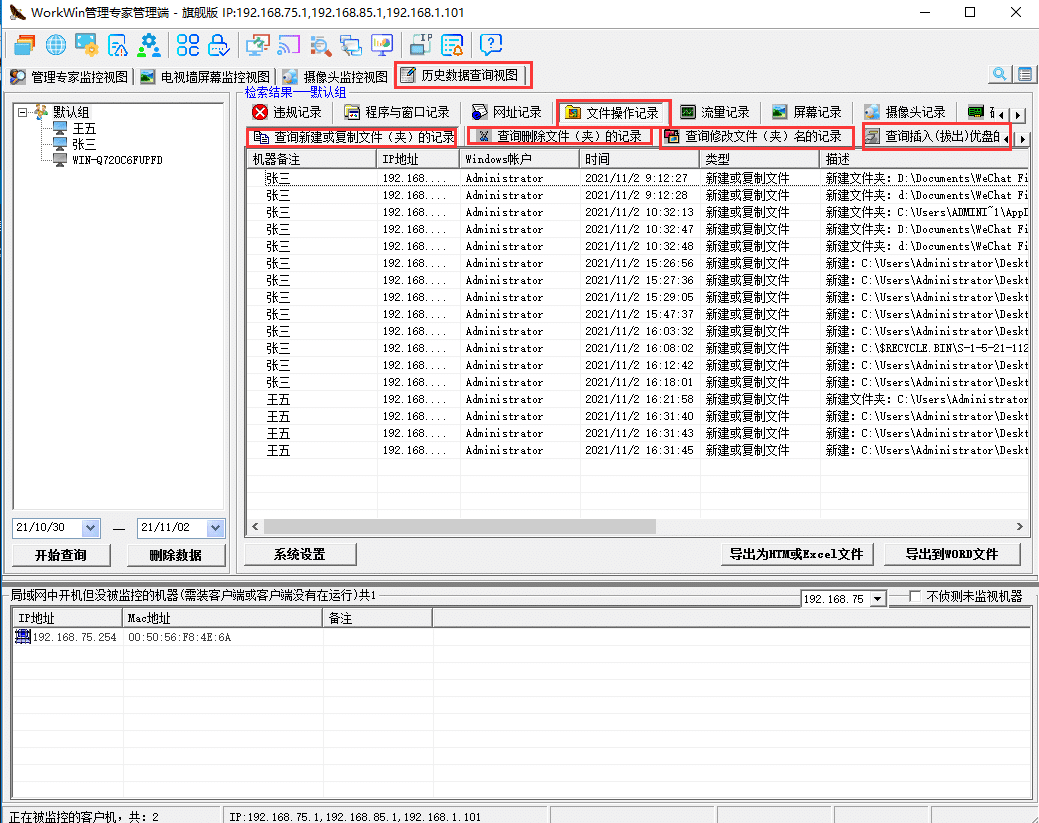
Task: Click the results scrollbar right arrow
Action: tap(1020, 526)
